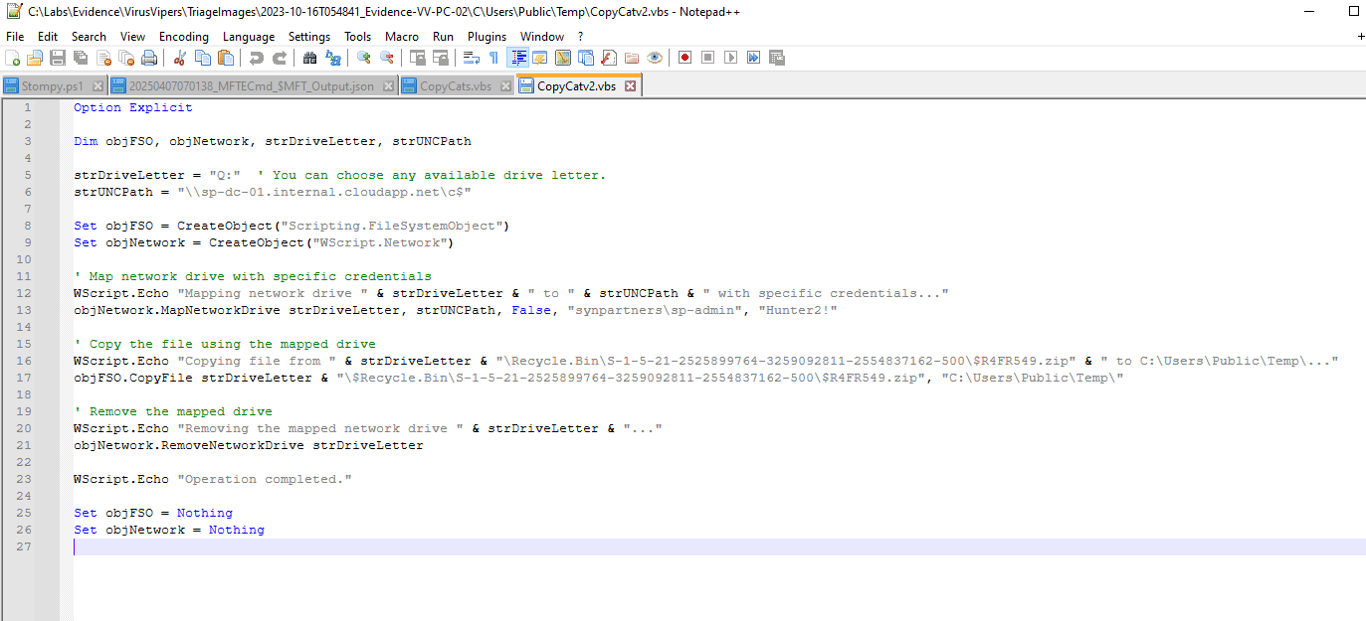Image resolution: width=1366 pixels, height=621 pixels.
Task: Open the Define your language icon
Action: (x=540, y=58)
